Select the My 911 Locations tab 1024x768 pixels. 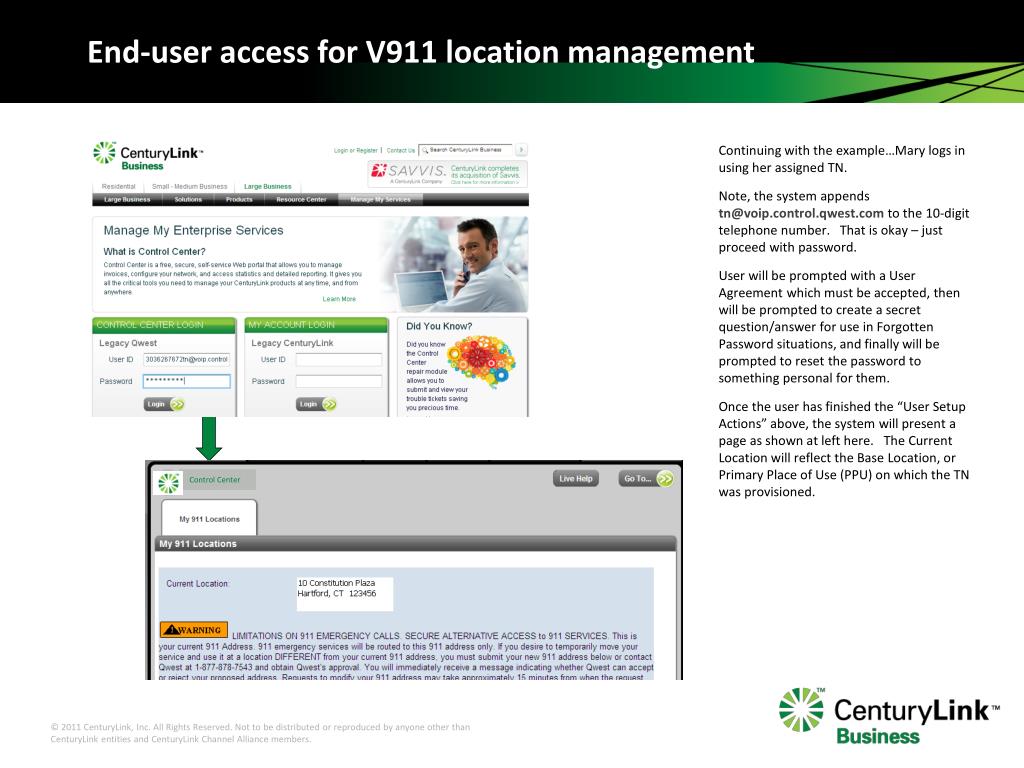click(210, 519)
